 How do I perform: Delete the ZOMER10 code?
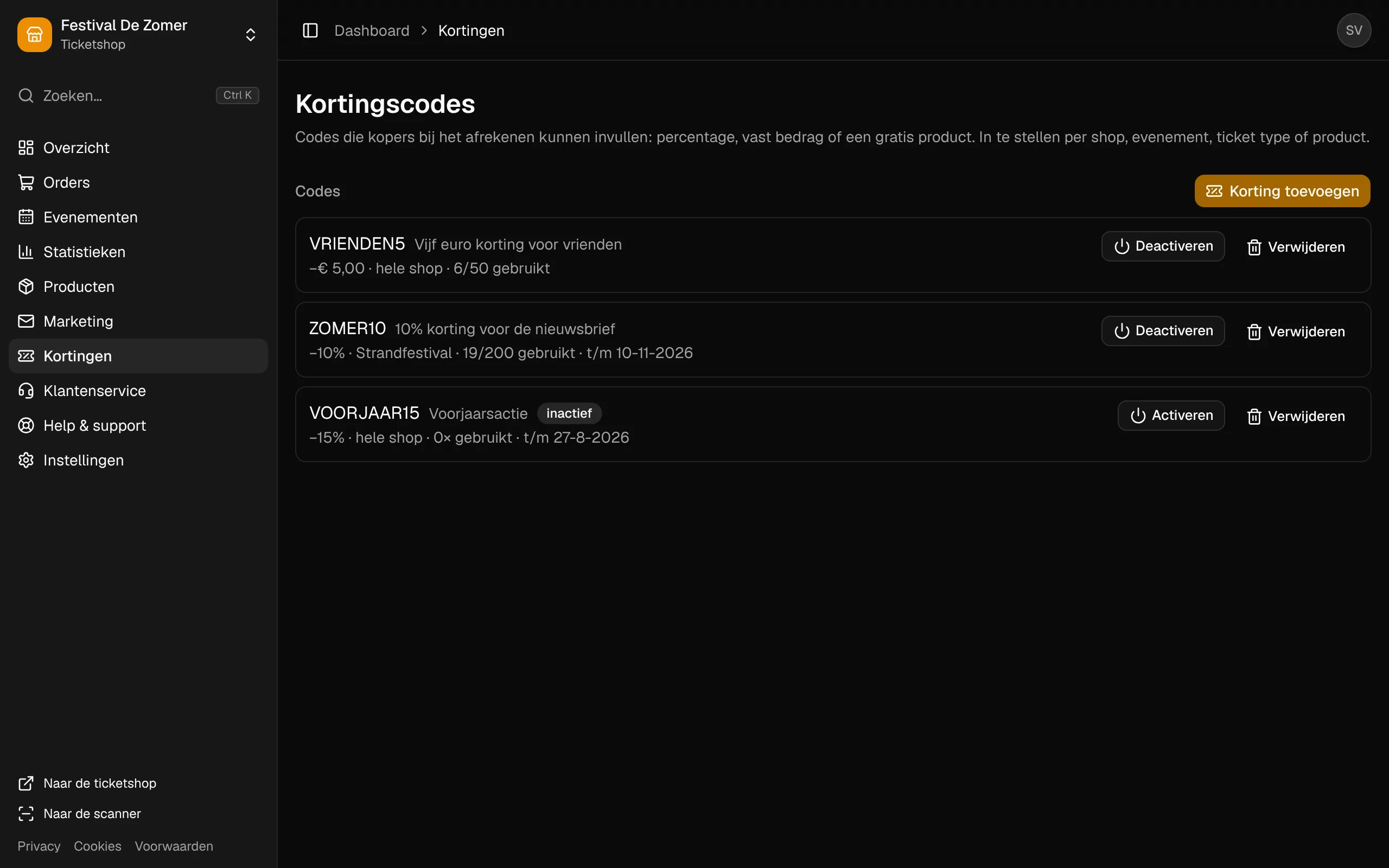click(x=1296, y=332)
